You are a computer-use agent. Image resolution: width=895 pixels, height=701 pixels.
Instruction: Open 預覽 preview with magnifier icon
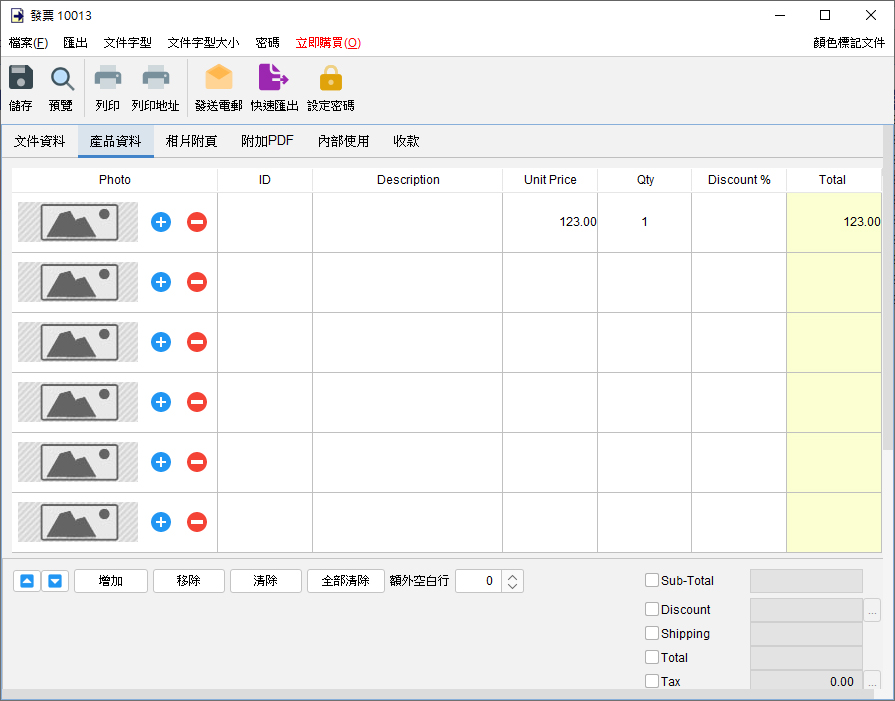click(x=62, y=79)
